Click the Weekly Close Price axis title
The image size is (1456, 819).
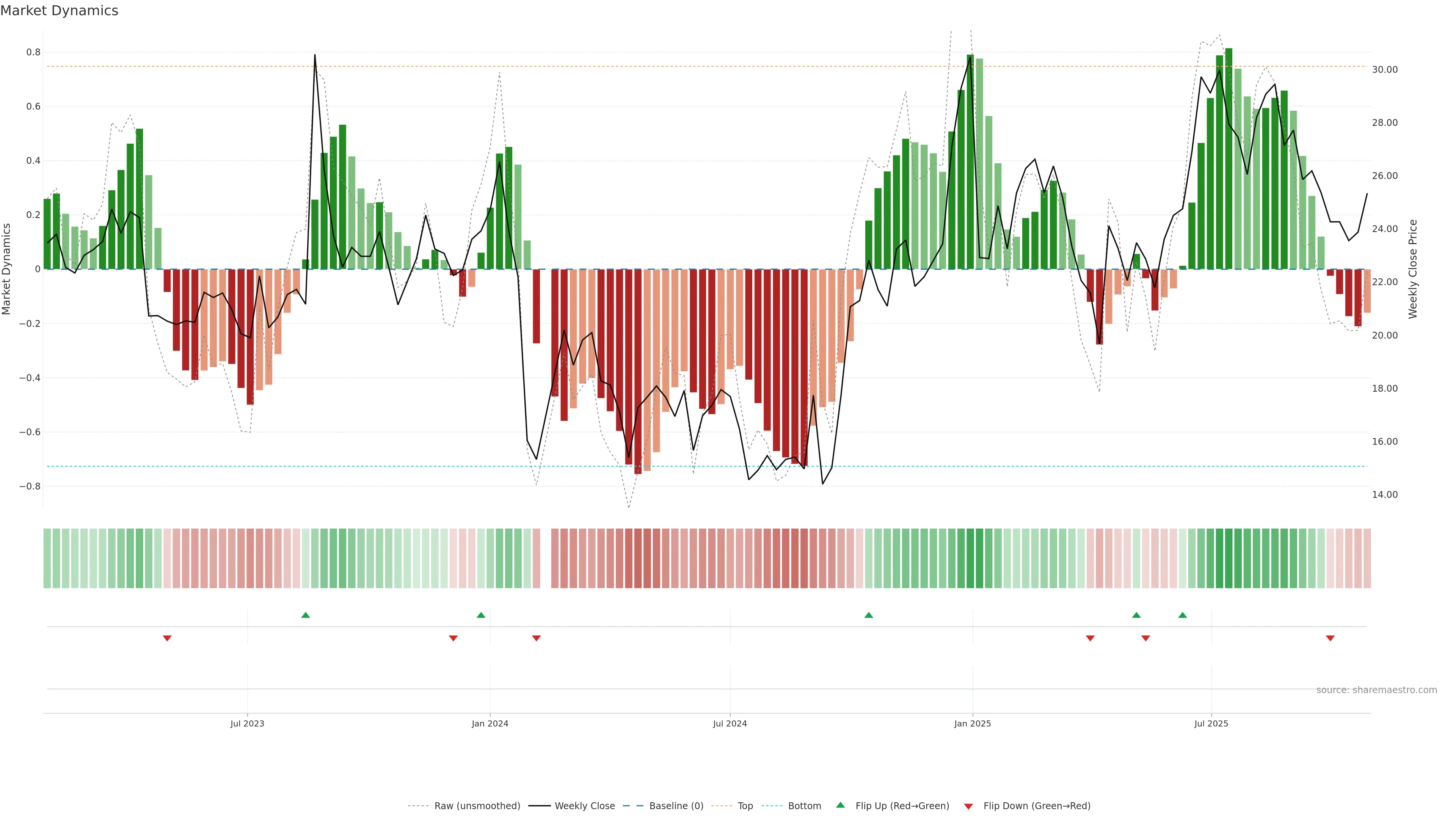pyautogui.click(x=1412, y=269)
